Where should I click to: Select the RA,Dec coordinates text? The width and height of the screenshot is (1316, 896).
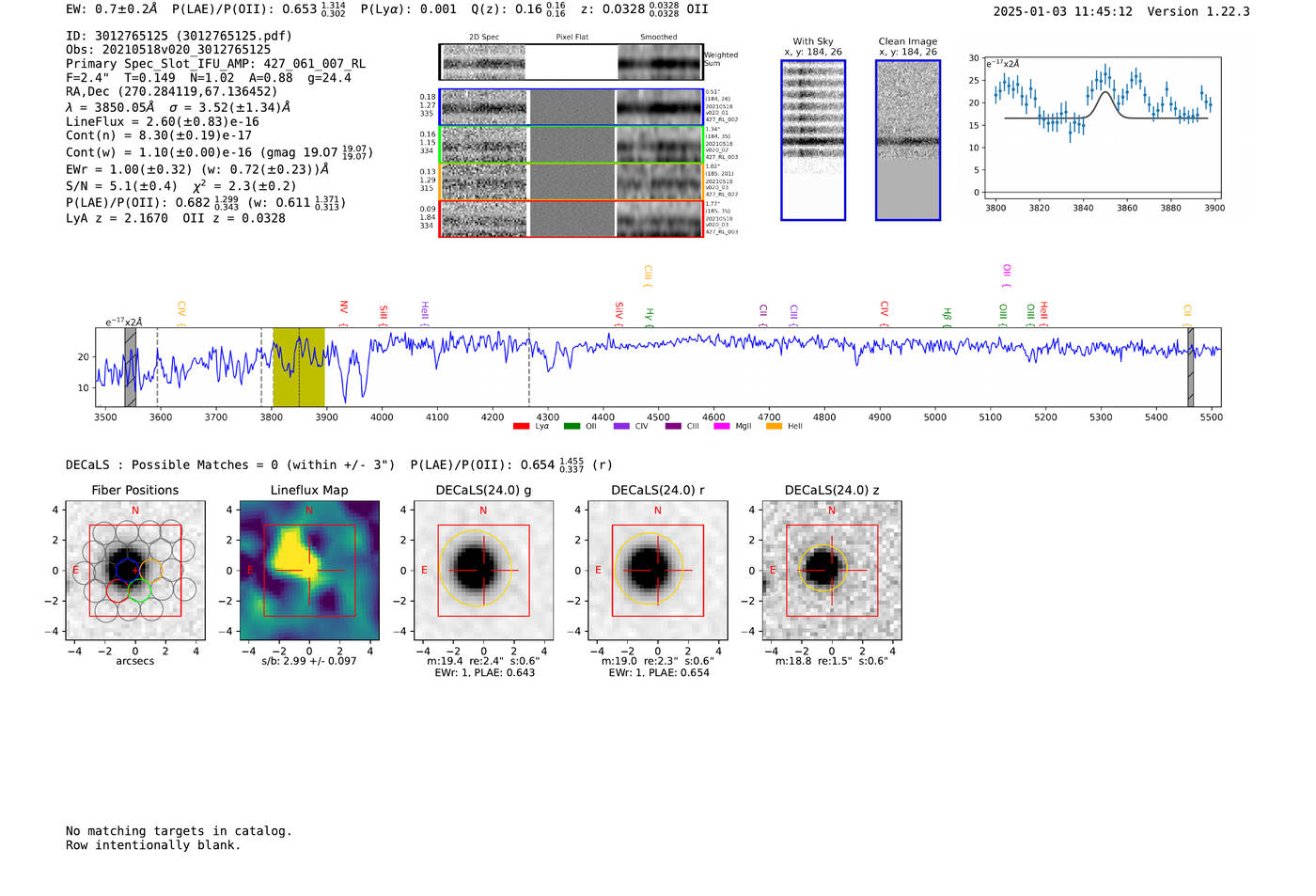point(172,92)
